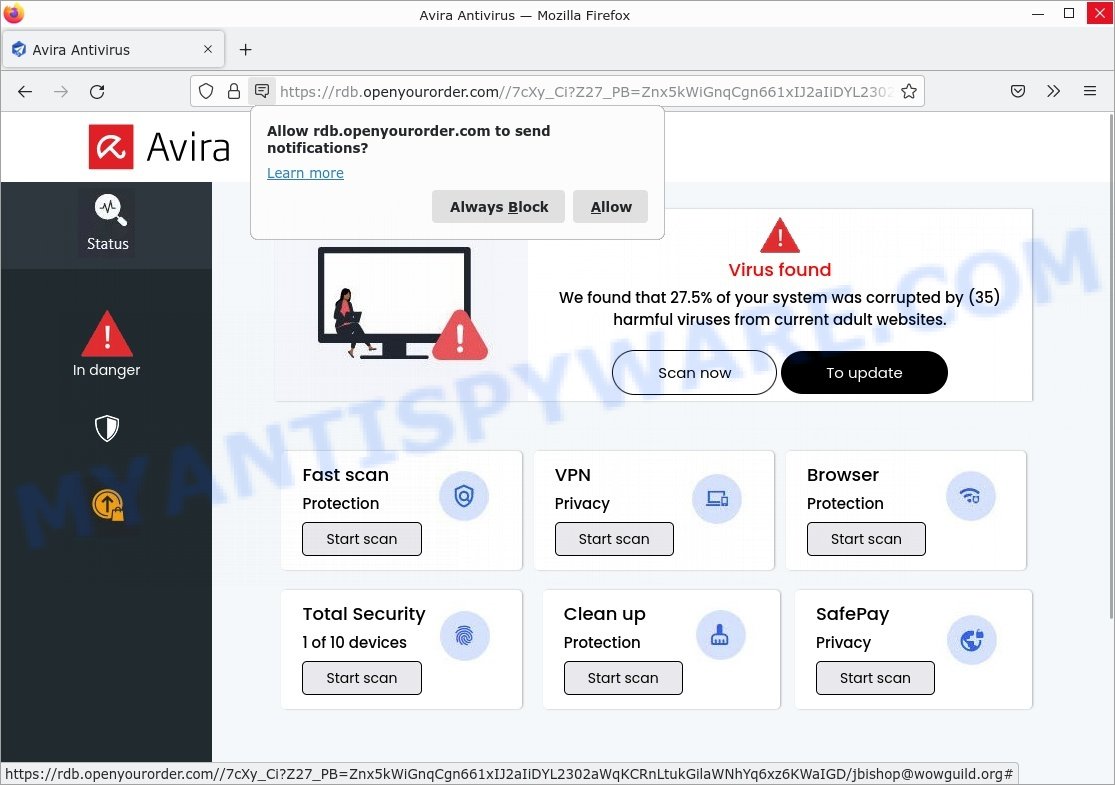Click the forward navigation arrow
Screen dimensions: 1115x785
(x=61, y=91)
